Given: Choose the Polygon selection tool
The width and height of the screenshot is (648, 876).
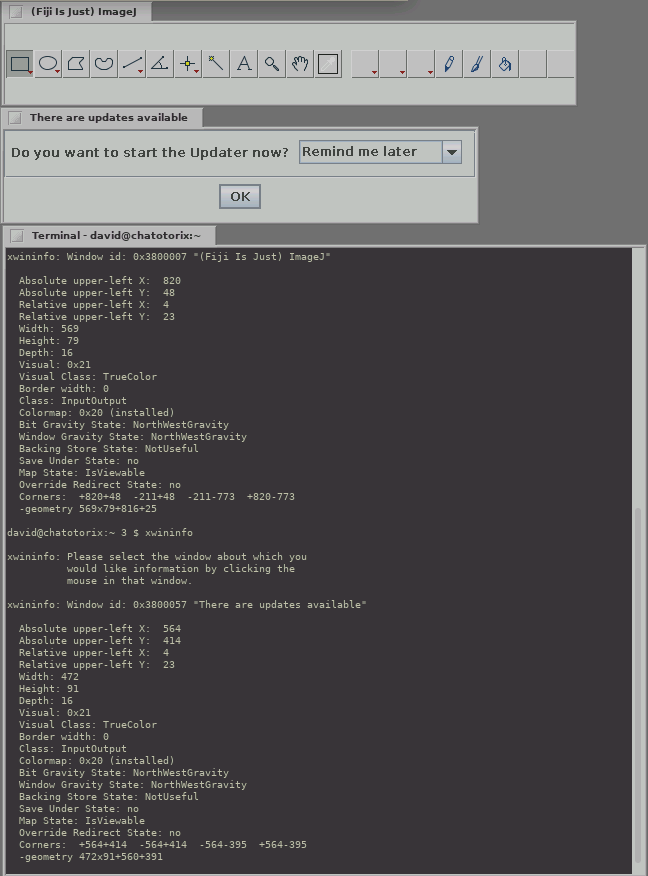Looking at the screenshot, I should pos(76,65).
